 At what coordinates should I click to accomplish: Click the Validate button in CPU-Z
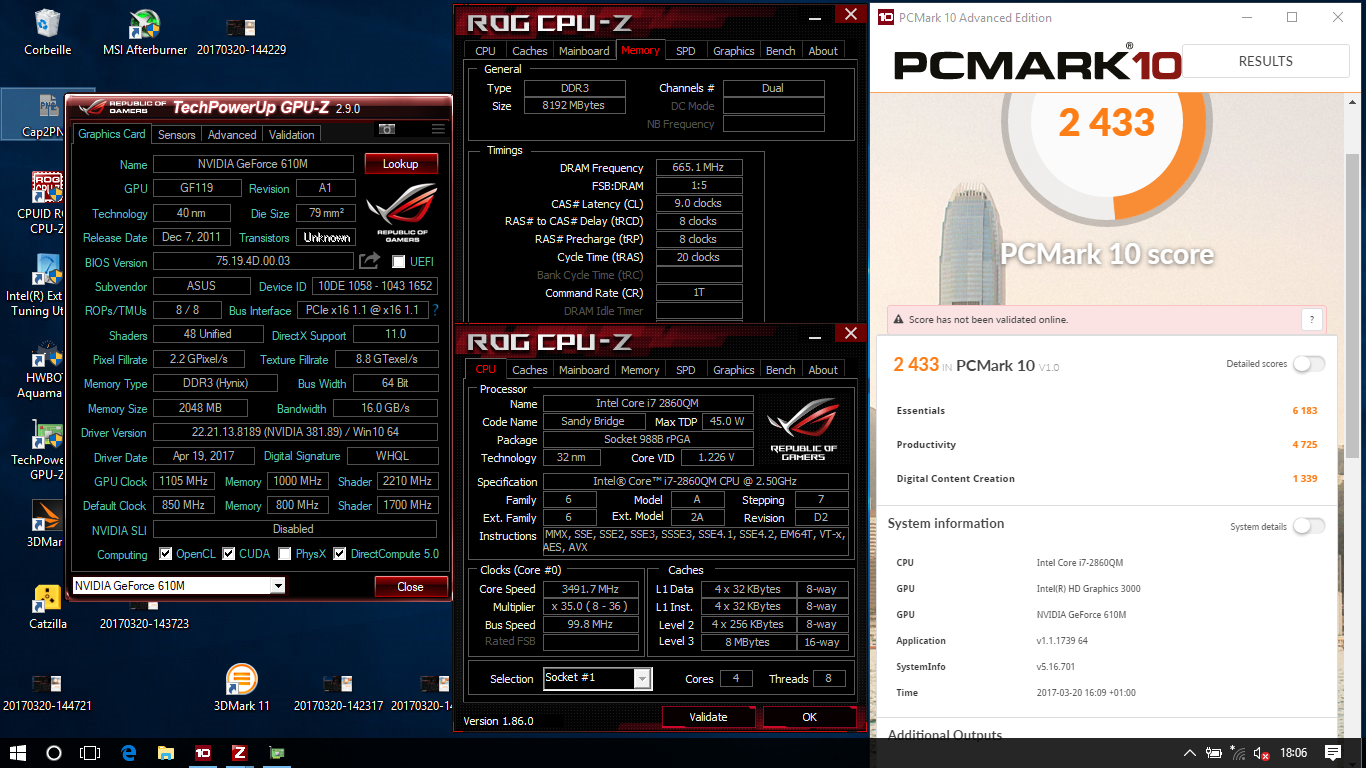(709, 716)
